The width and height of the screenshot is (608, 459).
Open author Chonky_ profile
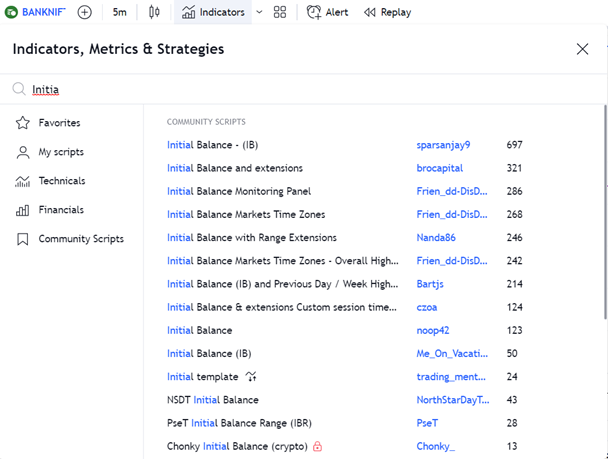coord(435,447)
